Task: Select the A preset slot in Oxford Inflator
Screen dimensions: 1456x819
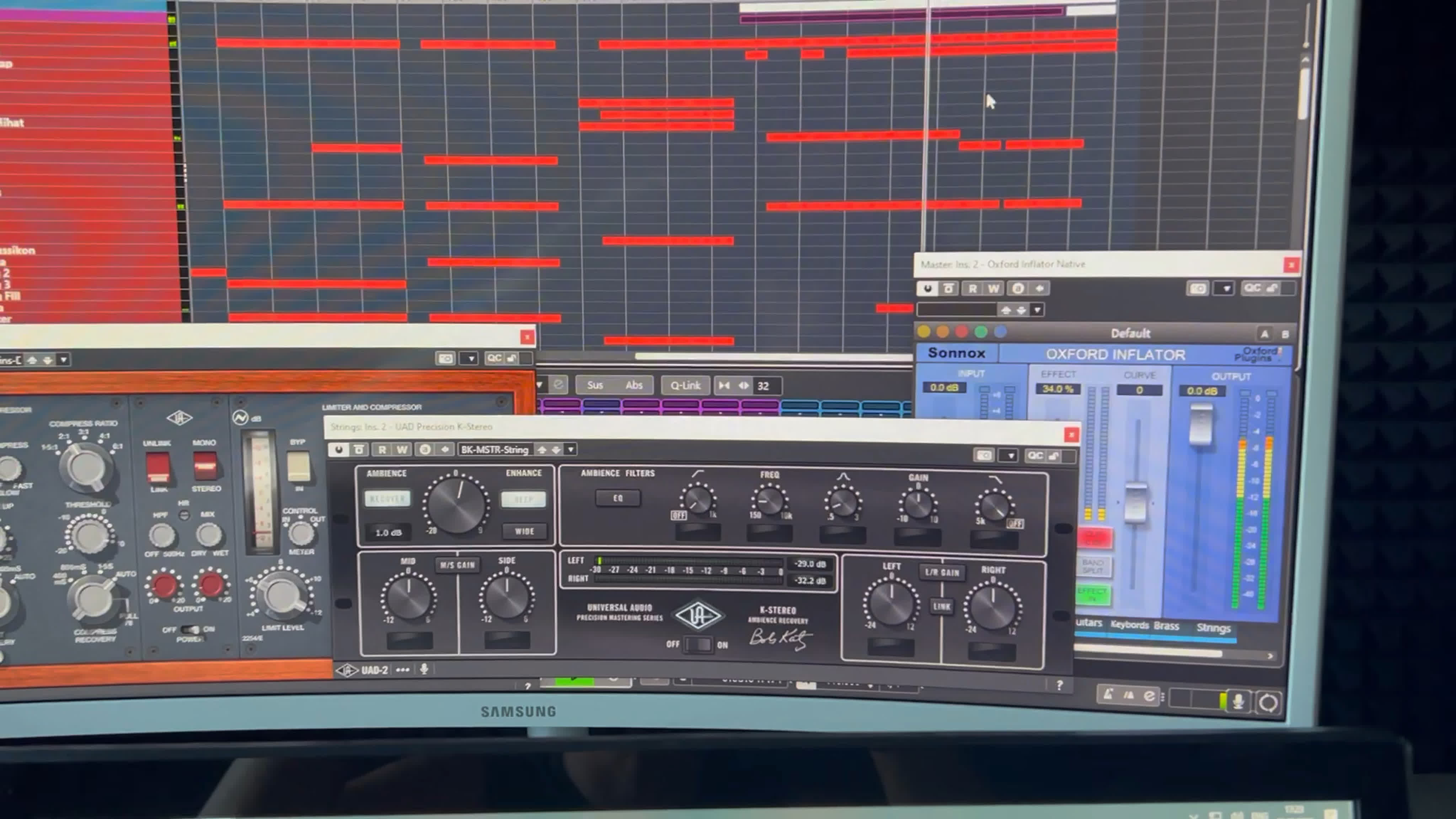Action: (x=1264, y=333)
